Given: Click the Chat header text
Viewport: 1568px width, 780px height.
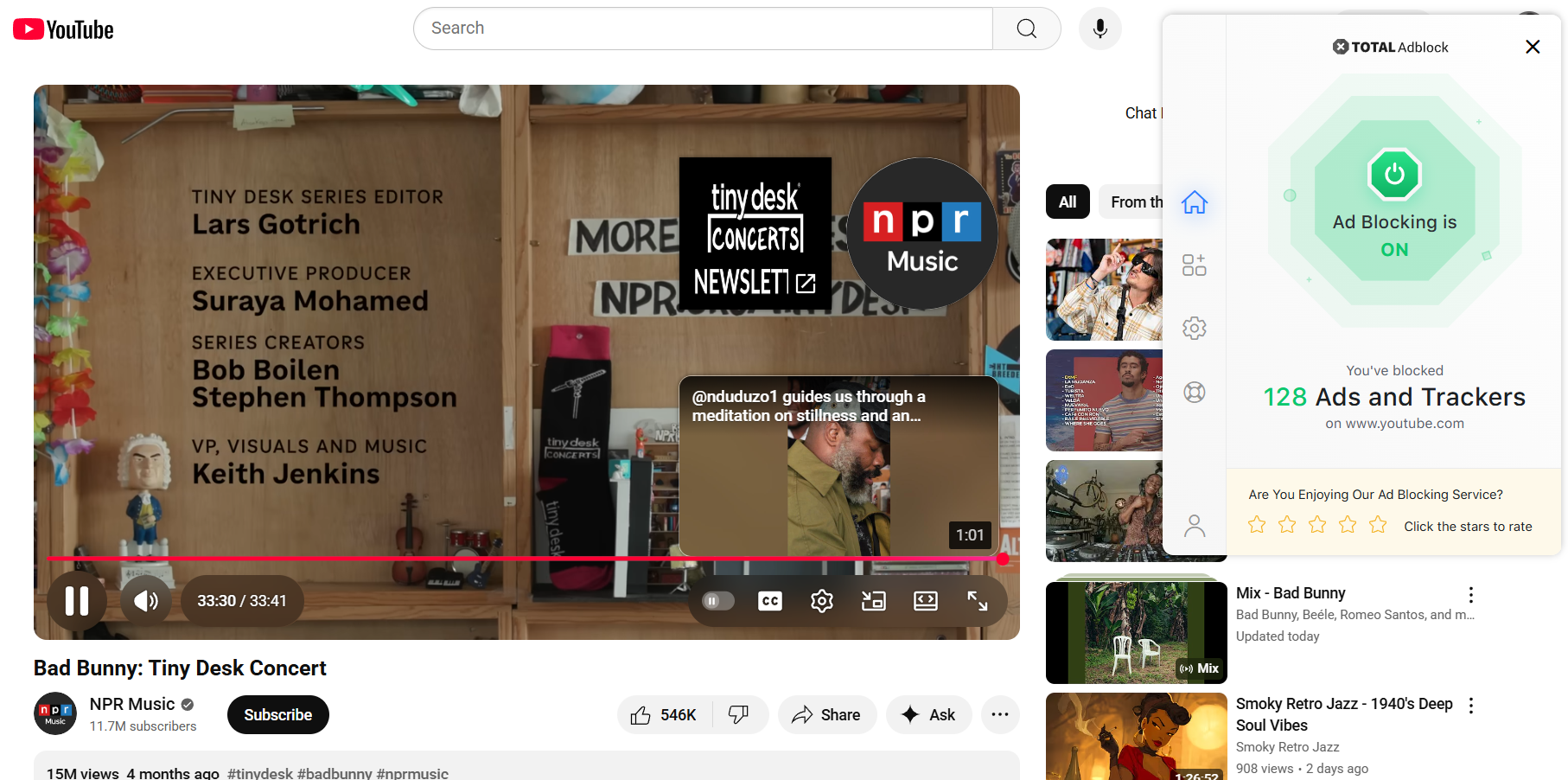Looking at the screenshot, I should pos(1143,113).
